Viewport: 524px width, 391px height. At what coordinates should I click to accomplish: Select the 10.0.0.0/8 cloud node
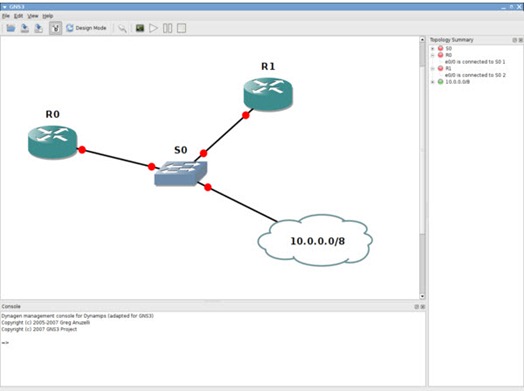(x=315, y=240)
